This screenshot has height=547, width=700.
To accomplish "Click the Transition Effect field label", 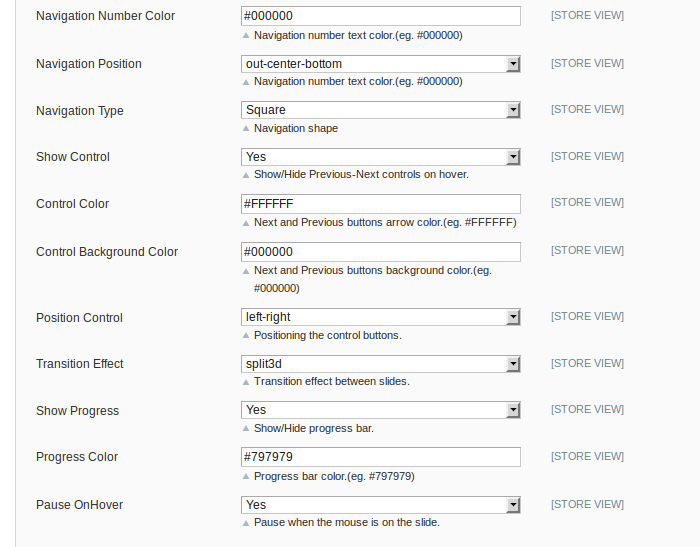I will pos(79,364).
